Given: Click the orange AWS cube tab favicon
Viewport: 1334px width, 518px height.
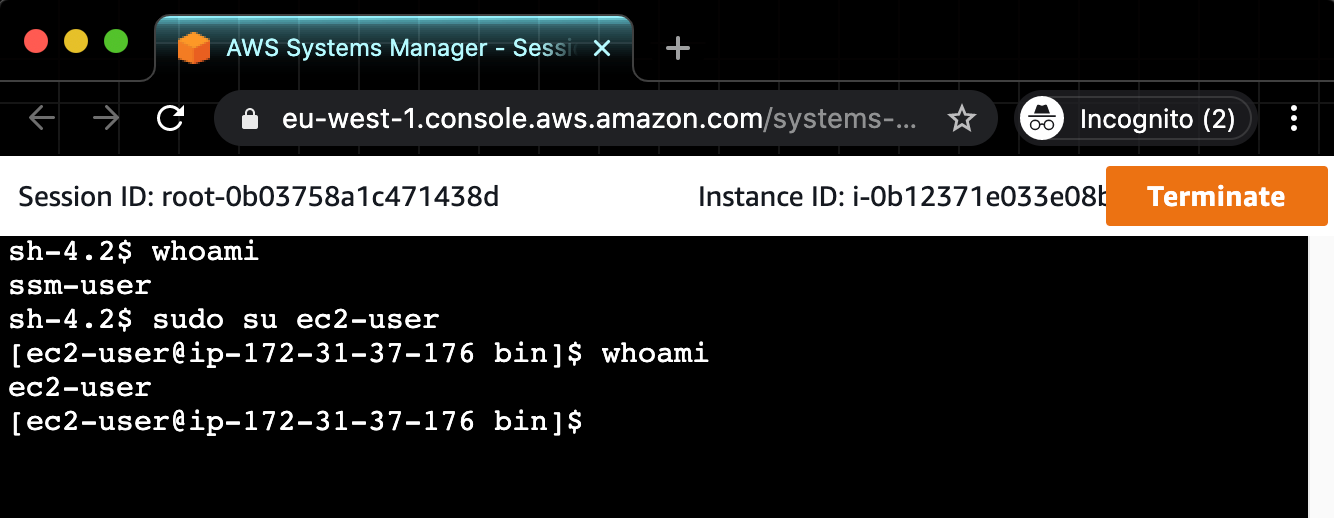Looking at the screenshot, I should click(193, 48).
